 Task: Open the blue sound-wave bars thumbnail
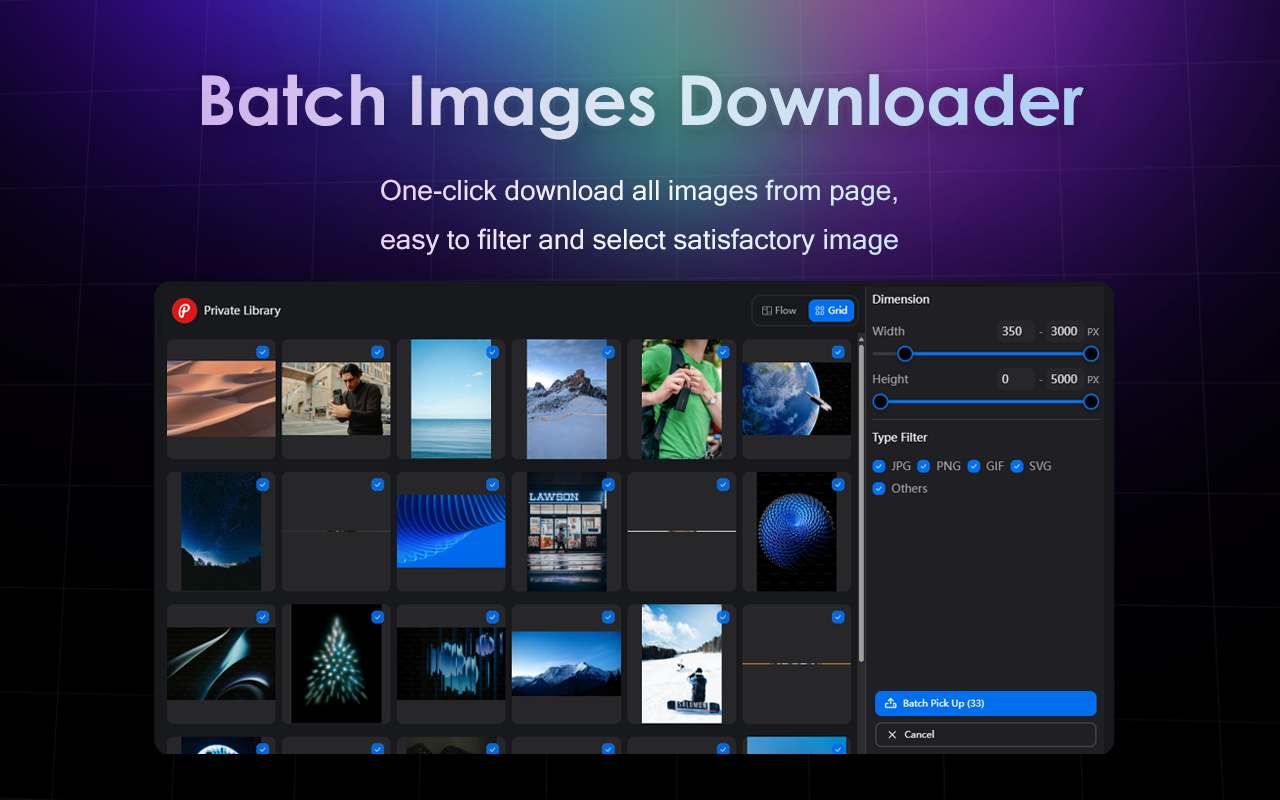point(451,664)
